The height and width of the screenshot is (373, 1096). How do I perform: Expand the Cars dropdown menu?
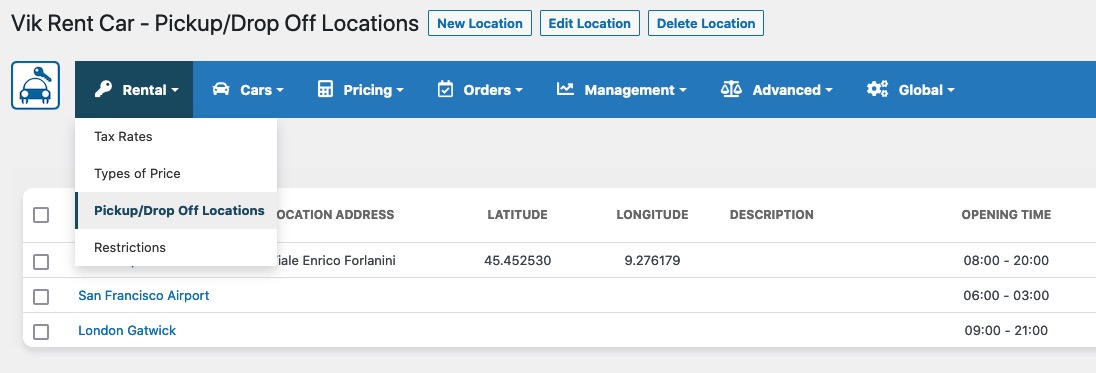click(x=248, y=89)
